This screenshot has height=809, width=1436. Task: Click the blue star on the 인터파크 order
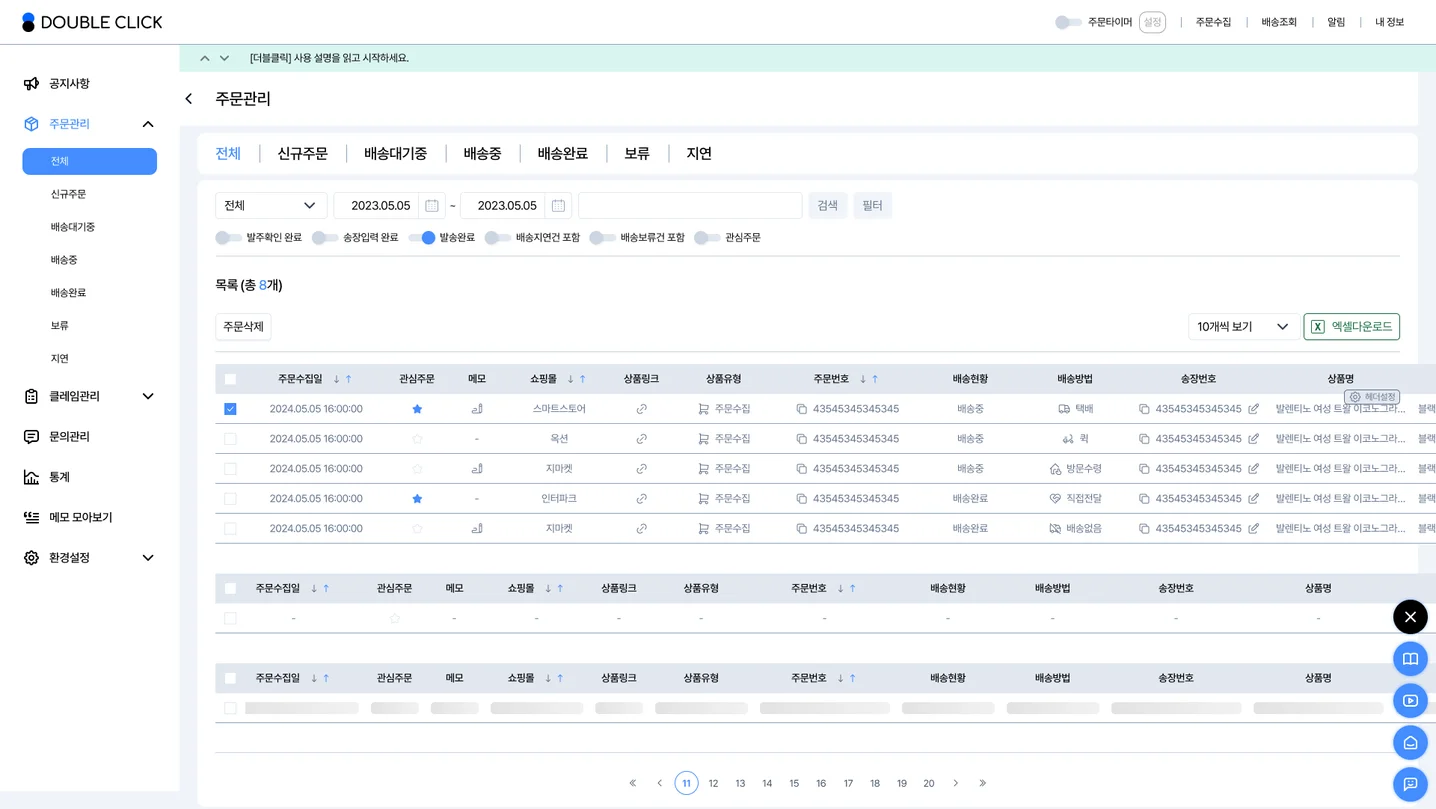pyautogui.click(x=417, y=499)
